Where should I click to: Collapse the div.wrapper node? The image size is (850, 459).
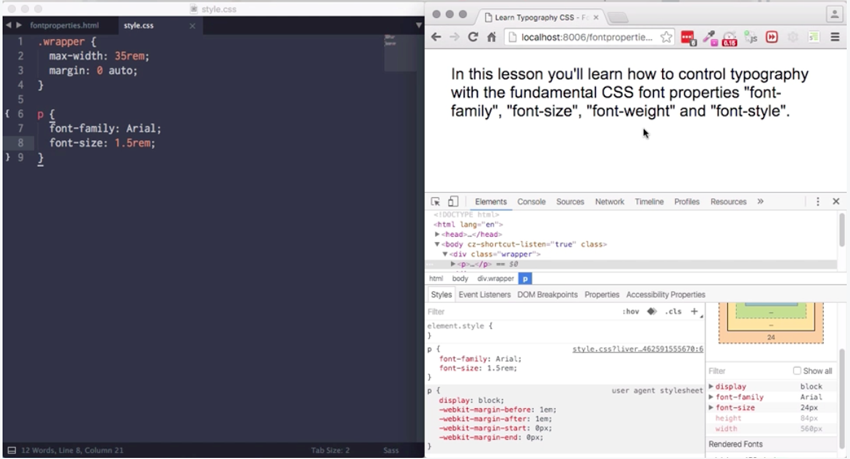pos(445,254)
